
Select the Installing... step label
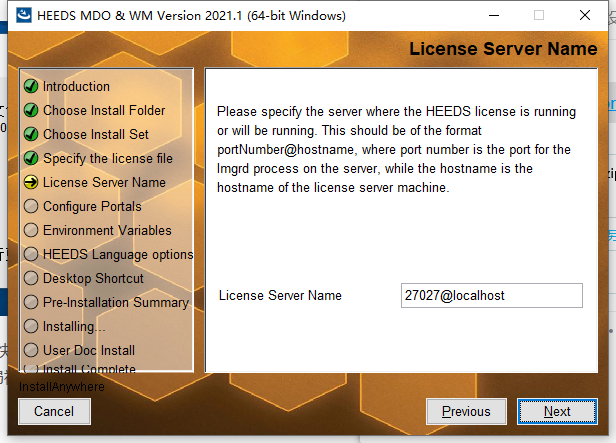pyautogui.click(x=74, y=326)
